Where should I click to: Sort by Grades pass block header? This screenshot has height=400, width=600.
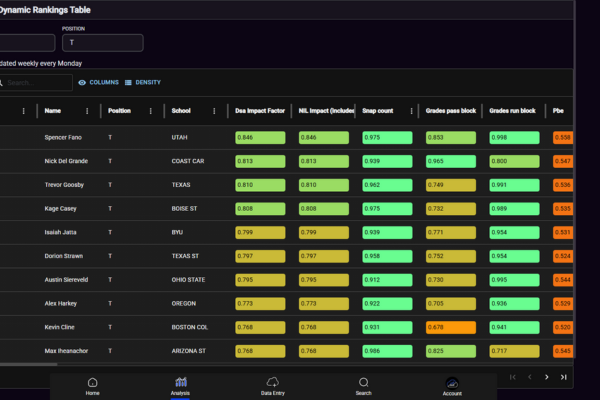pyautogui.click(x=451, y=111)
